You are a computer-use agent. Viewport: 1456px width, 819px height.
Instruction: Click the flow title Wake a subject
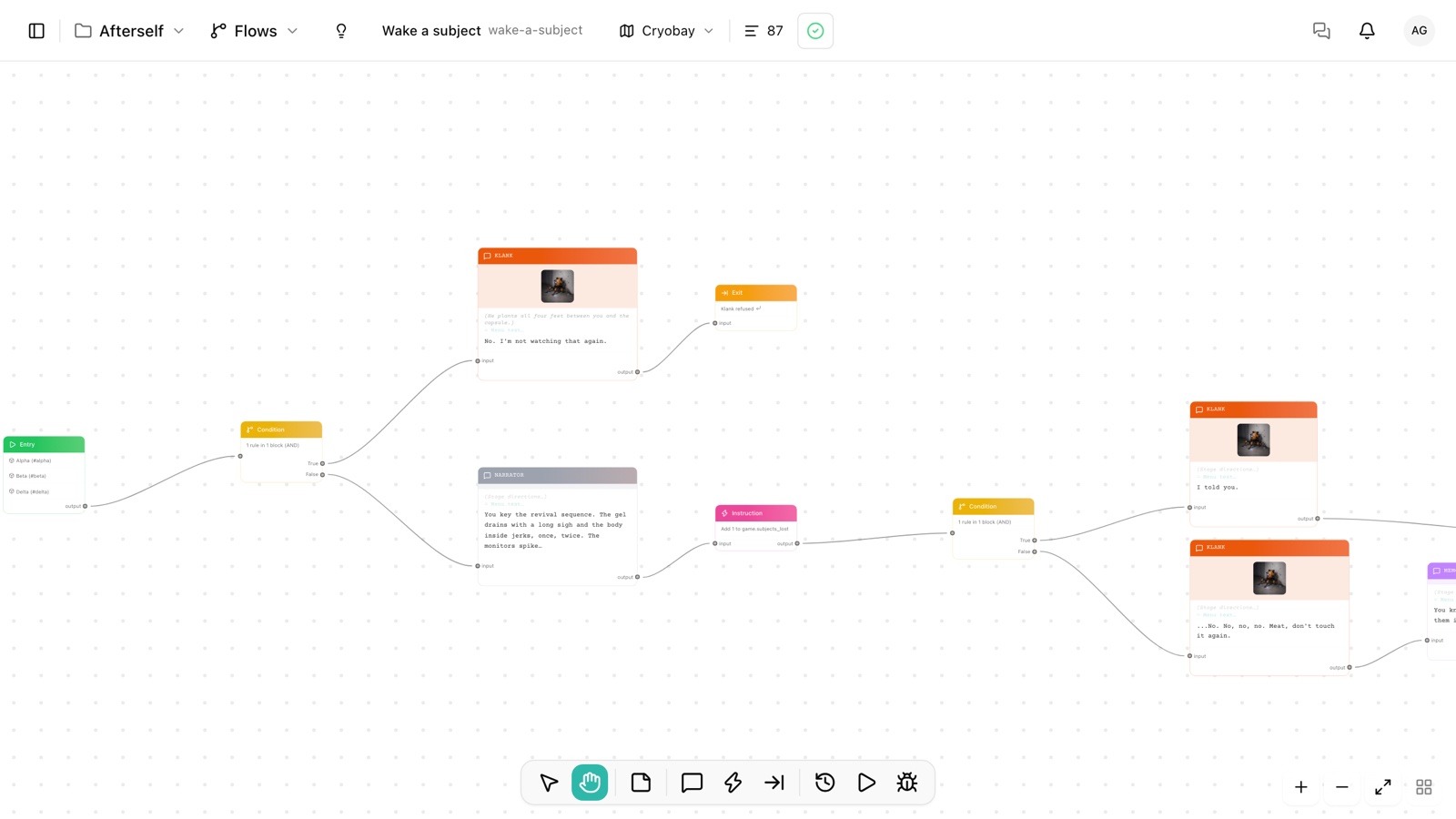coord(431,31)
